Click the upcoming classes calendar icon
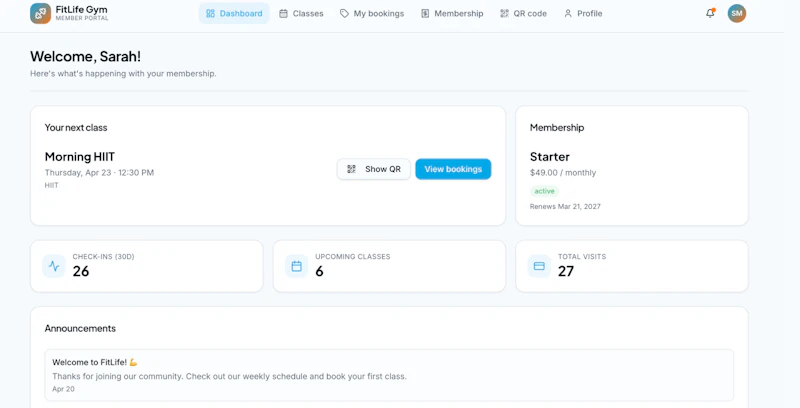This screenshot has height=408, width=800. point(296,266)
